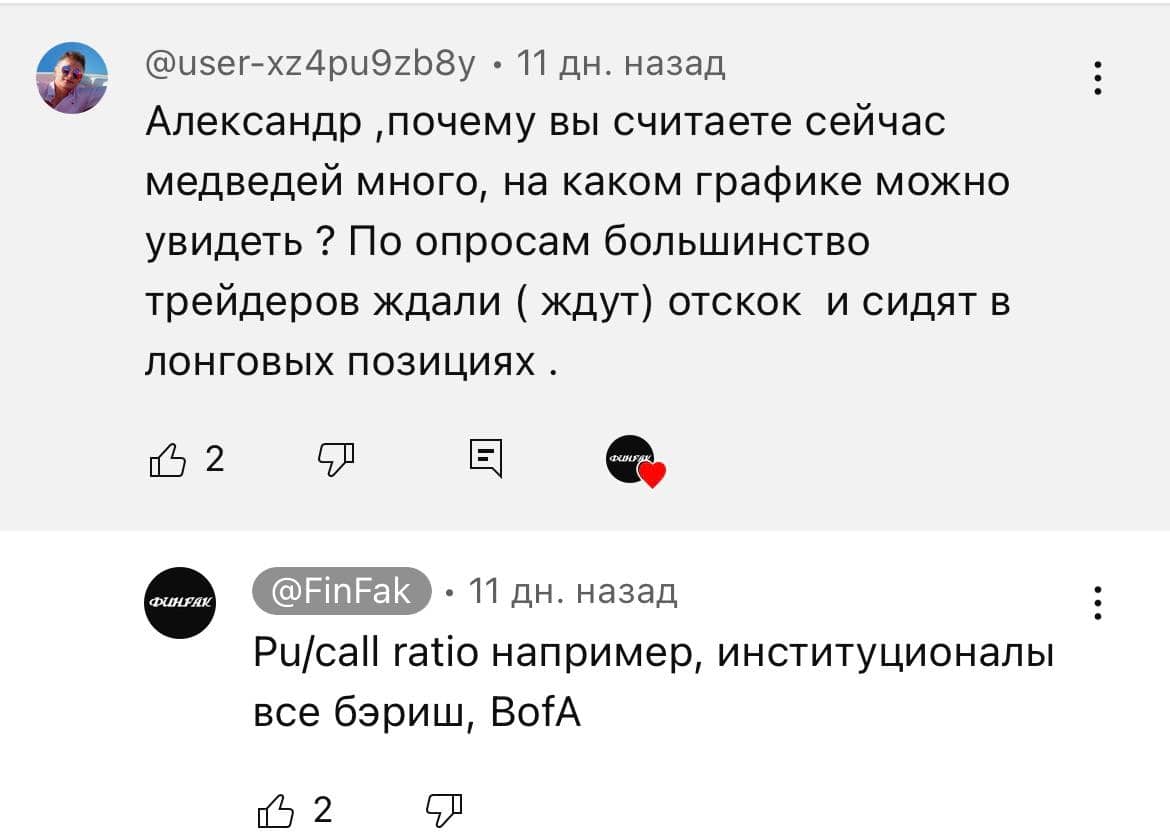Click the like count on the FinFak reply

pyautogui.click(x=322, y=809)
